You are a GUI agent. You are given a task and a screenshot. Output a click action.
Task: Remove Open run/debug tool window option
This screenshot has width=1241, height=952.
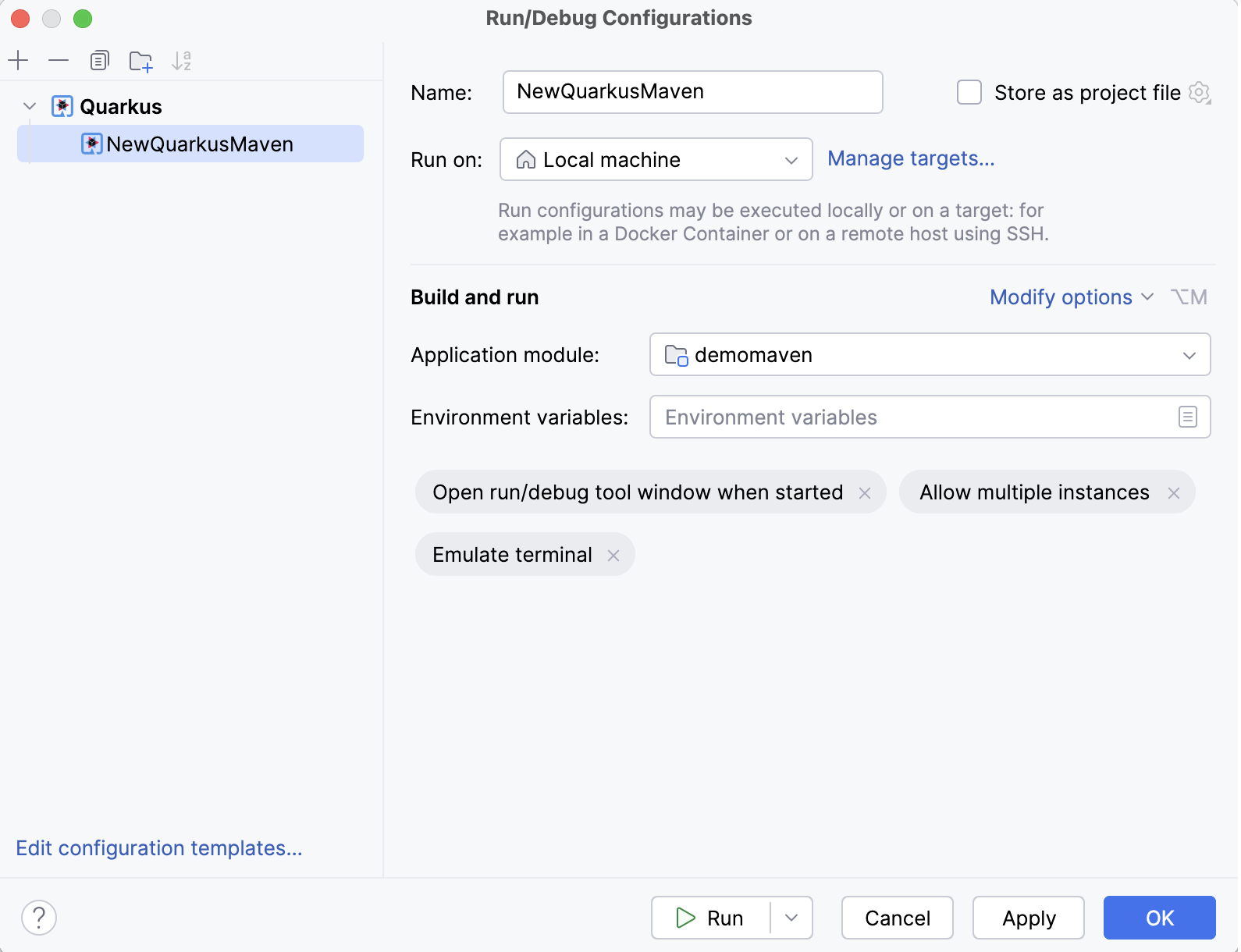pos(865,492)
